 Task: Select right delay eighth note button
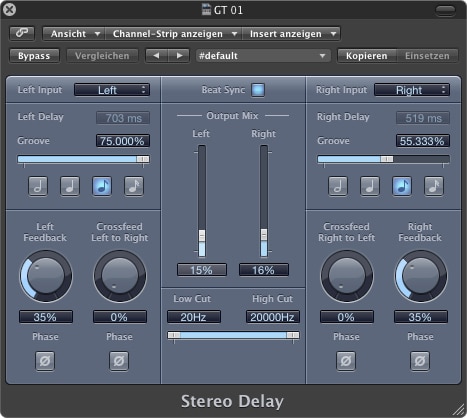coord(402,186)
